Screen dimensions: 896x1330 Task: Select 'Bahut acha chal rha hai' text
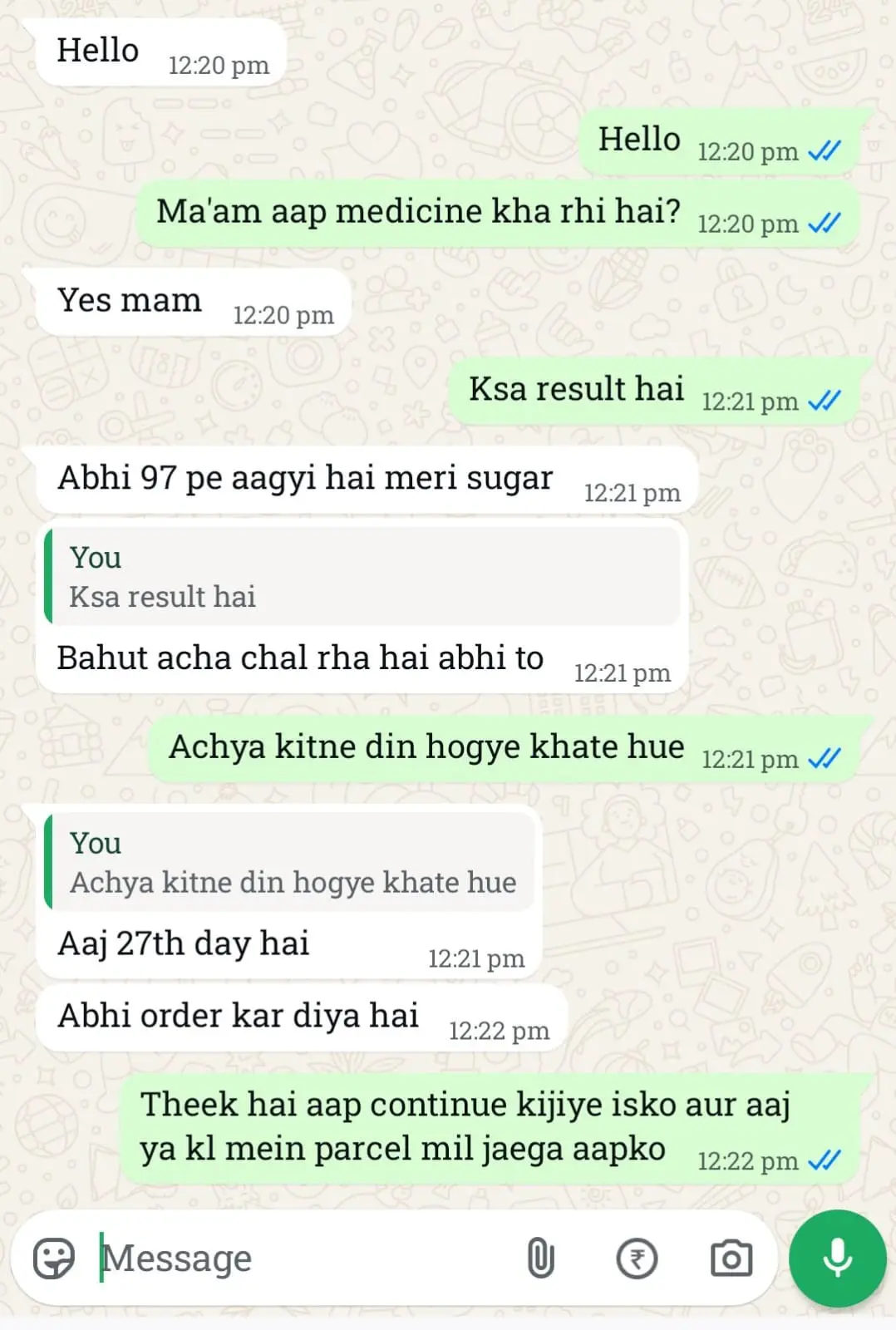point(300,658)
